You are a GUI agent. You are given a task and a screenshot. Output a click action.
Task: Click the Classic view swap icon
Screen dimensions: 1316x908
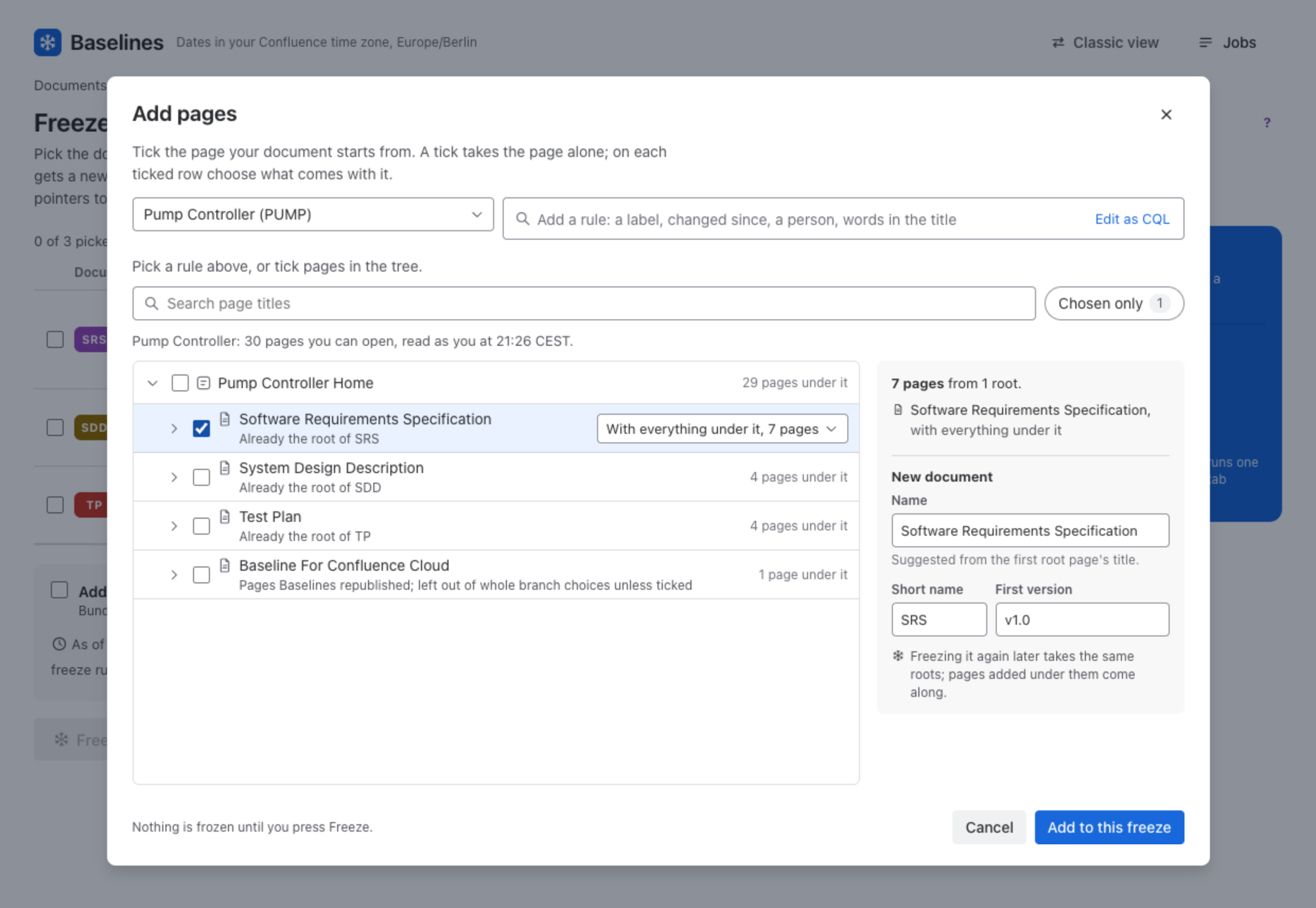tap(1058, 42)
